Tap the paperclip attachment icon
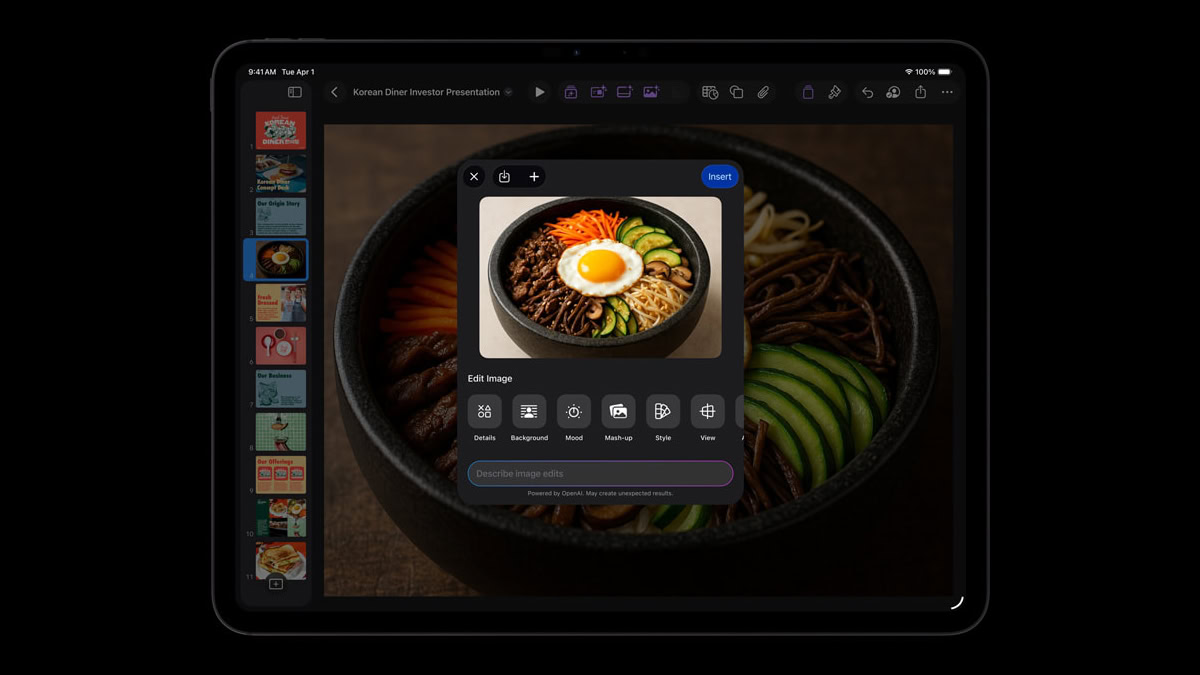 [764, 91]
